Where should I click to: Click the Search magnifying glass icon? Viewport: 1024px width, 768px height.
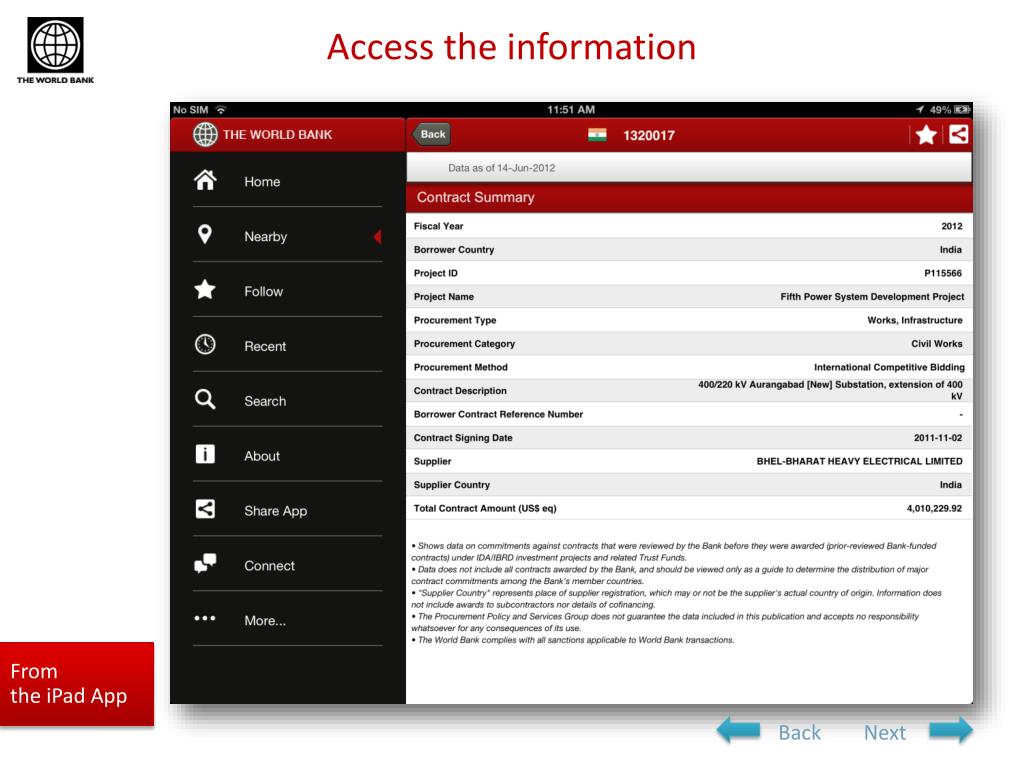(x=205, y=399)
